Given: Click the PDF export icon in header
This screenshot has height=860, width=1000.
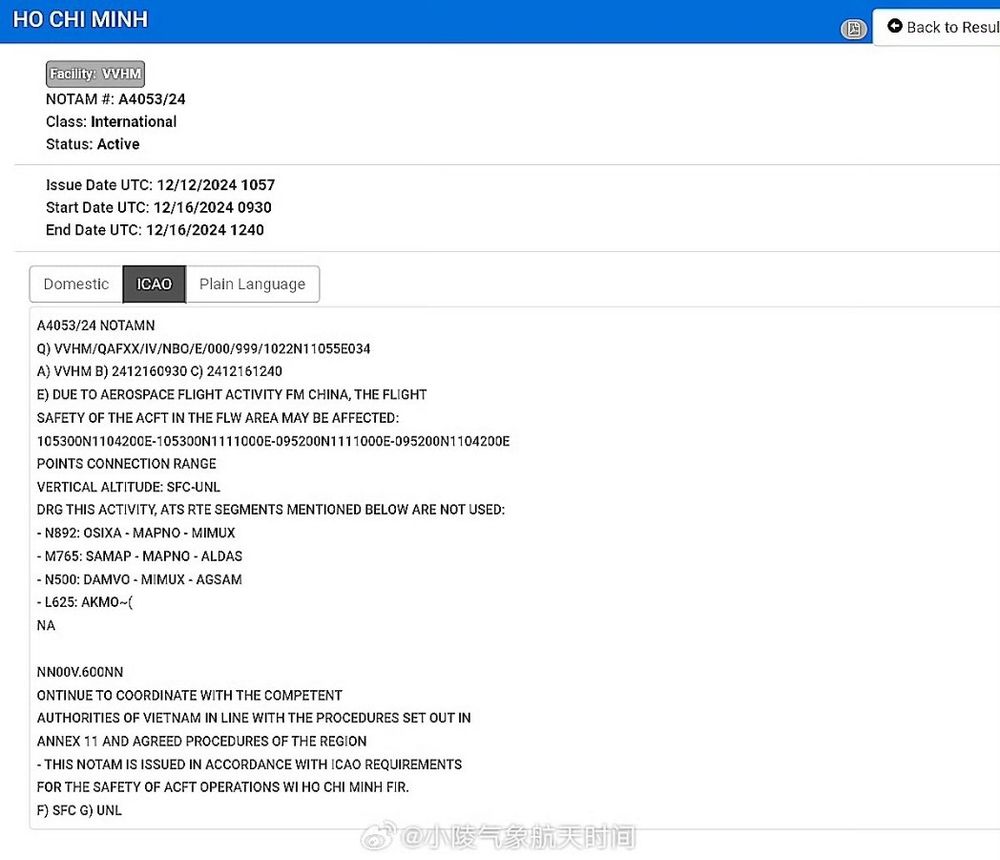Looking at the screenshot, I should tap(853, 29).
